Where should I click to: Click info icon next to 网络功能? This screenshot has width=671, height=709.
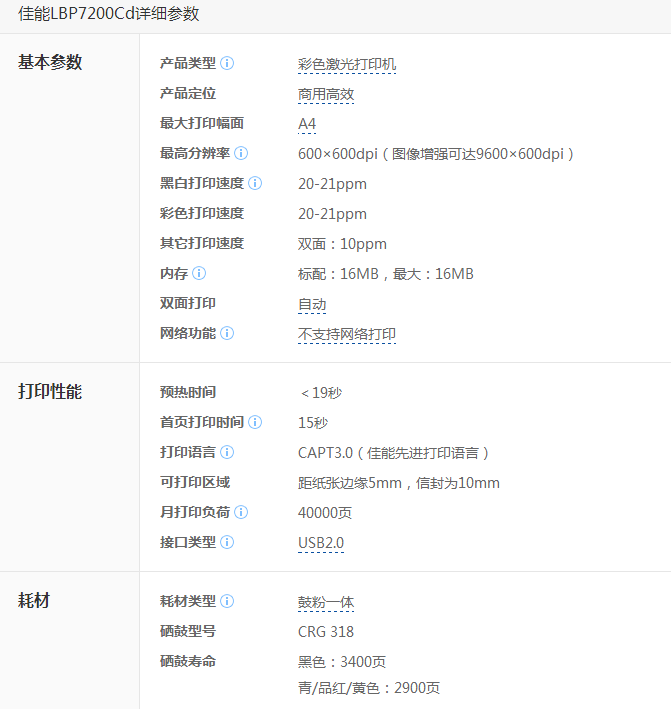(x=227, y=333)
